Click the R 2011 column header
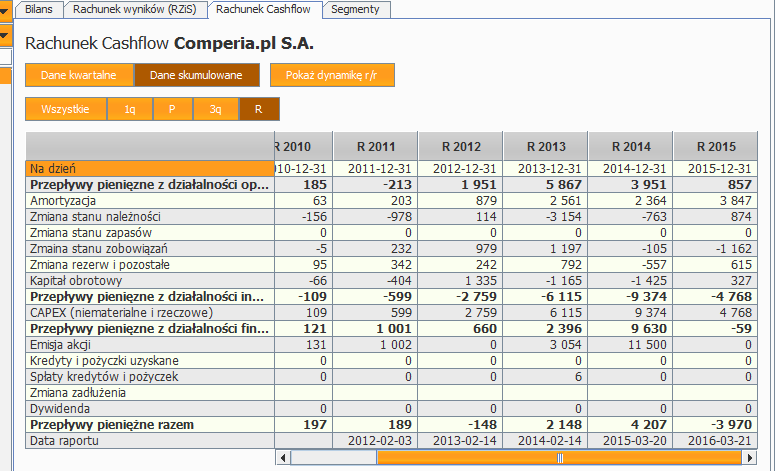The image size is (778, 471). [376, 146]
